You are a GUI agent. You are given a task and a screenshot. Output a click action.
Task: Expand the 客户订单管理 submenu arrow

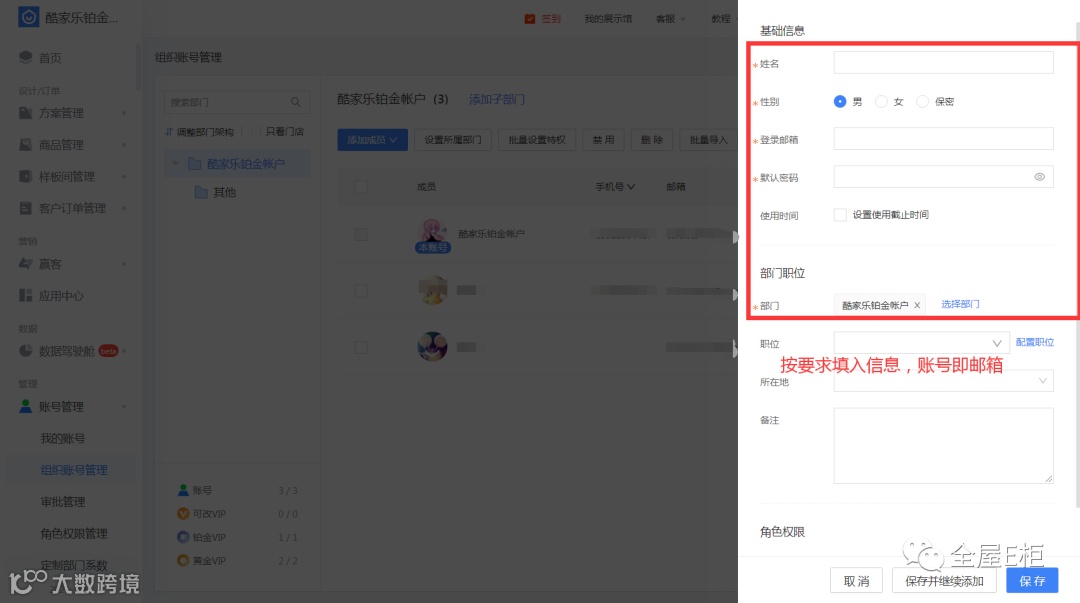point(124,208)
